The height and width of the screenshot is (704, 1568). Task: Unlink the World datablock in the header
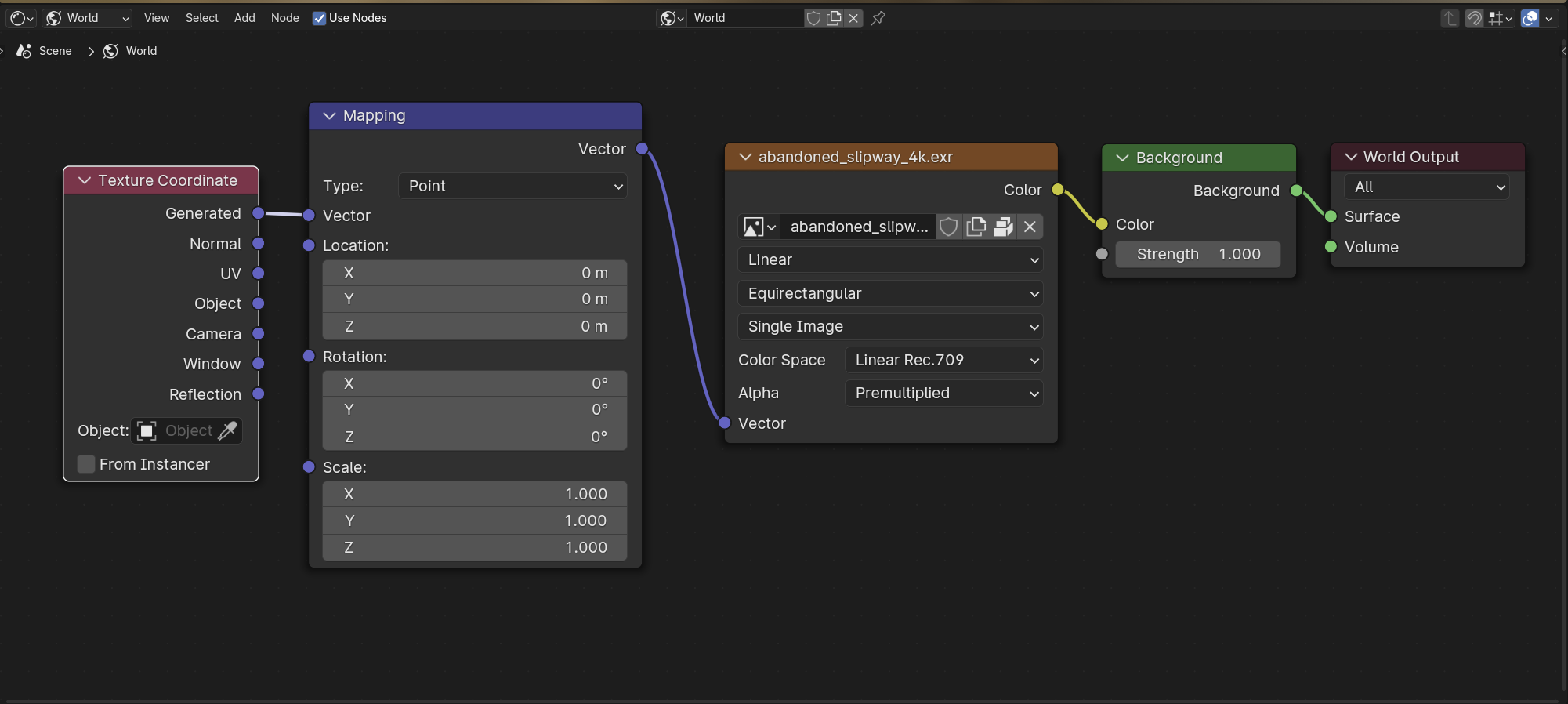(853, 18)
